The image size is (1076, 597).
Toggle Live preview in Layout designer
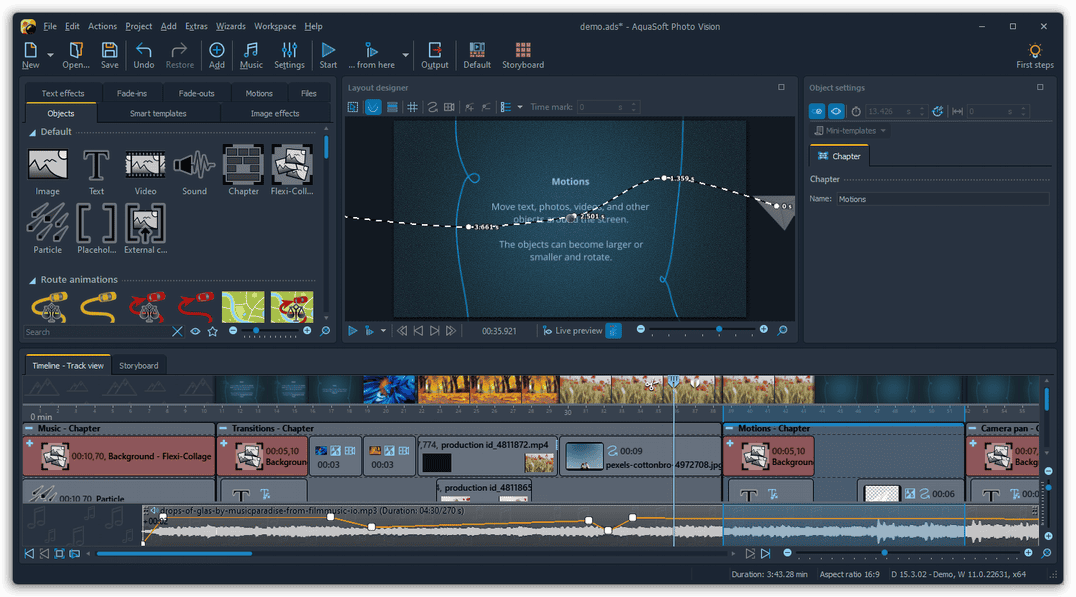[x=572, y=331]
